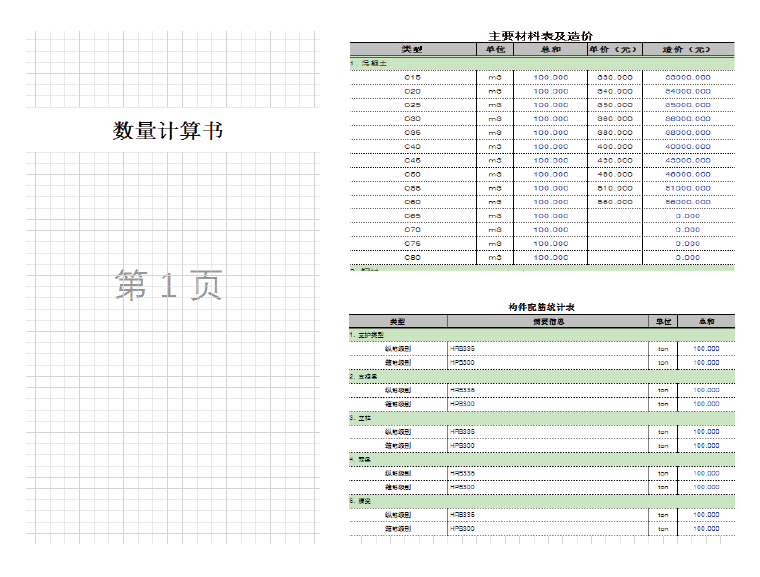760x577 pixels.
Task: Click the m3 unit cell in the C15 row
Action: (x=495, y=78)
